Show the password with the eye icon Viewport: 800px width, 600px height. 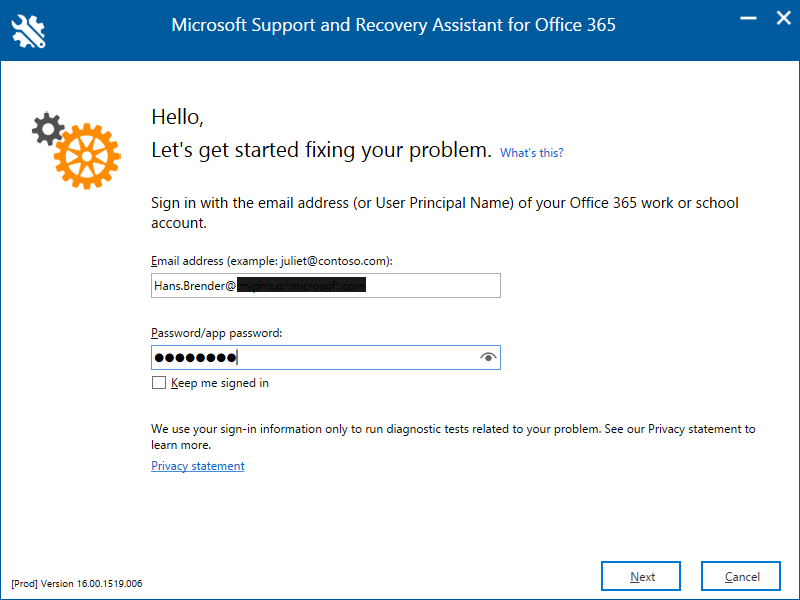coord(488,358)
